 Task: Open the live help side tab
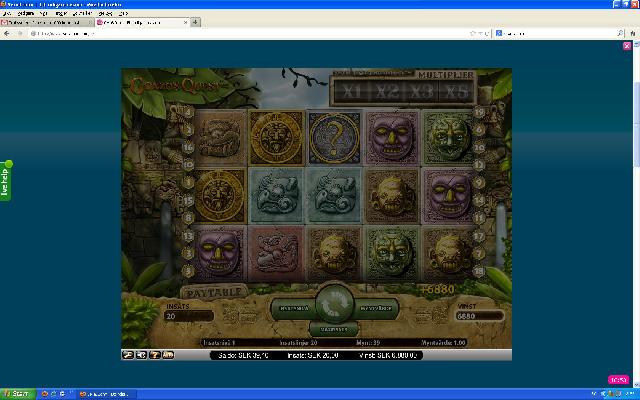5,181
